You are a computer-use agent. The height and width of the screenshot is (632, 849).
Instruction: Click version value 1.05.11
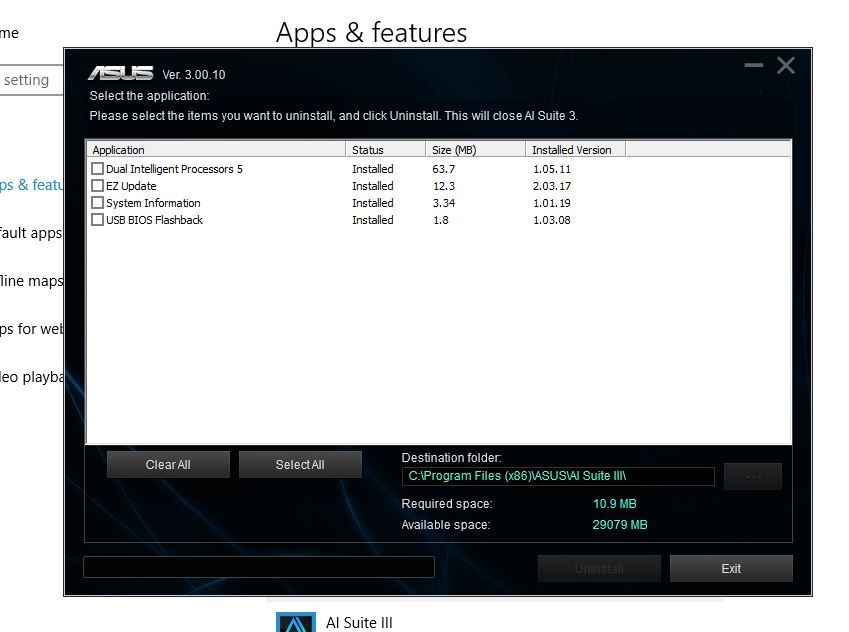coord(552,169)
